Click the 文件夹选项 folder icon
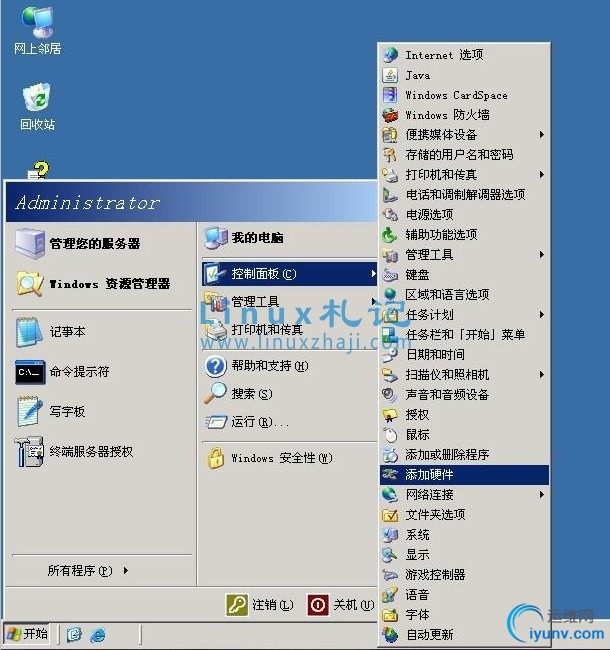610x650 pixels. click(390, 514)
